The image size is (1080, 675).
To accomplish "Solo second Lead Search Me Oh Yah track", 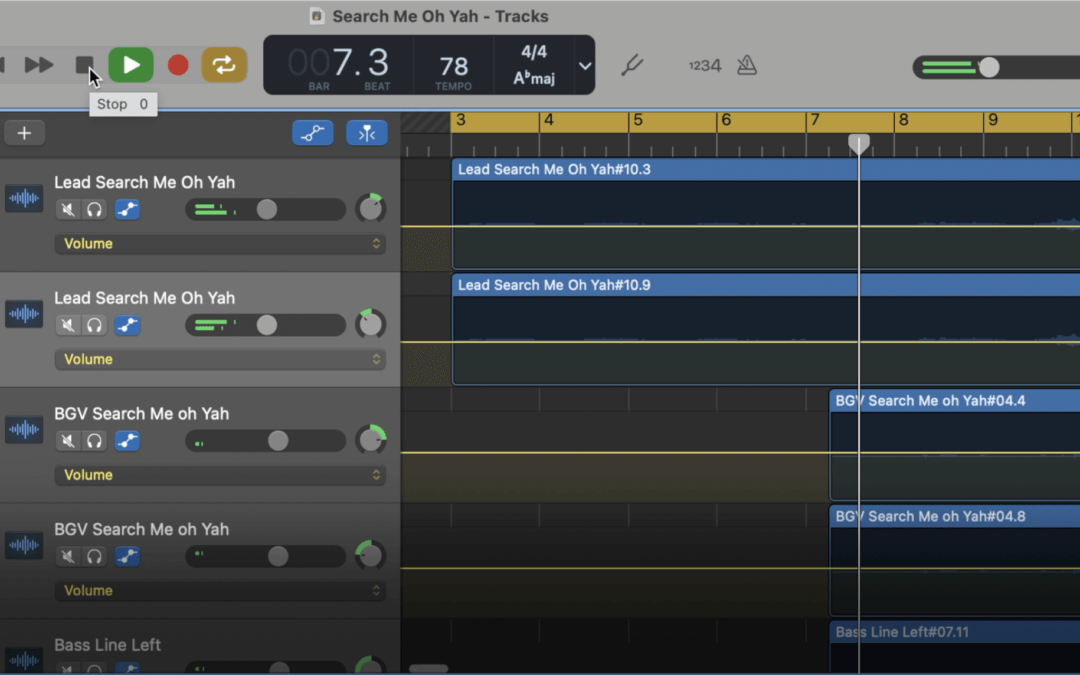I will [94, 325].
